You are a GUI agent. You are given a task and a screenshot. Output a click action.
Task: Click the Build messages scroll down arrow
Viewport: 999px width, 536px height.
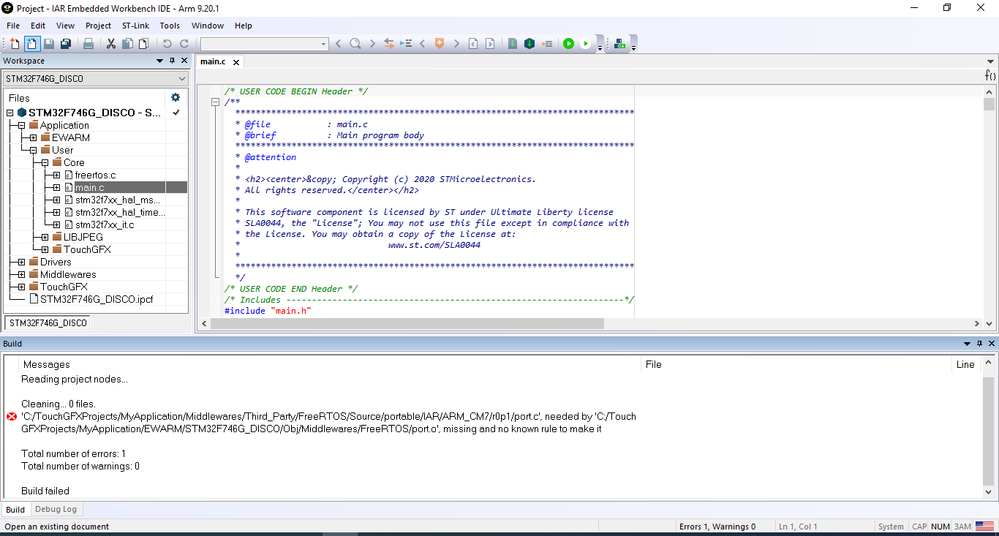pyautogui.click(x=988, y=492)
